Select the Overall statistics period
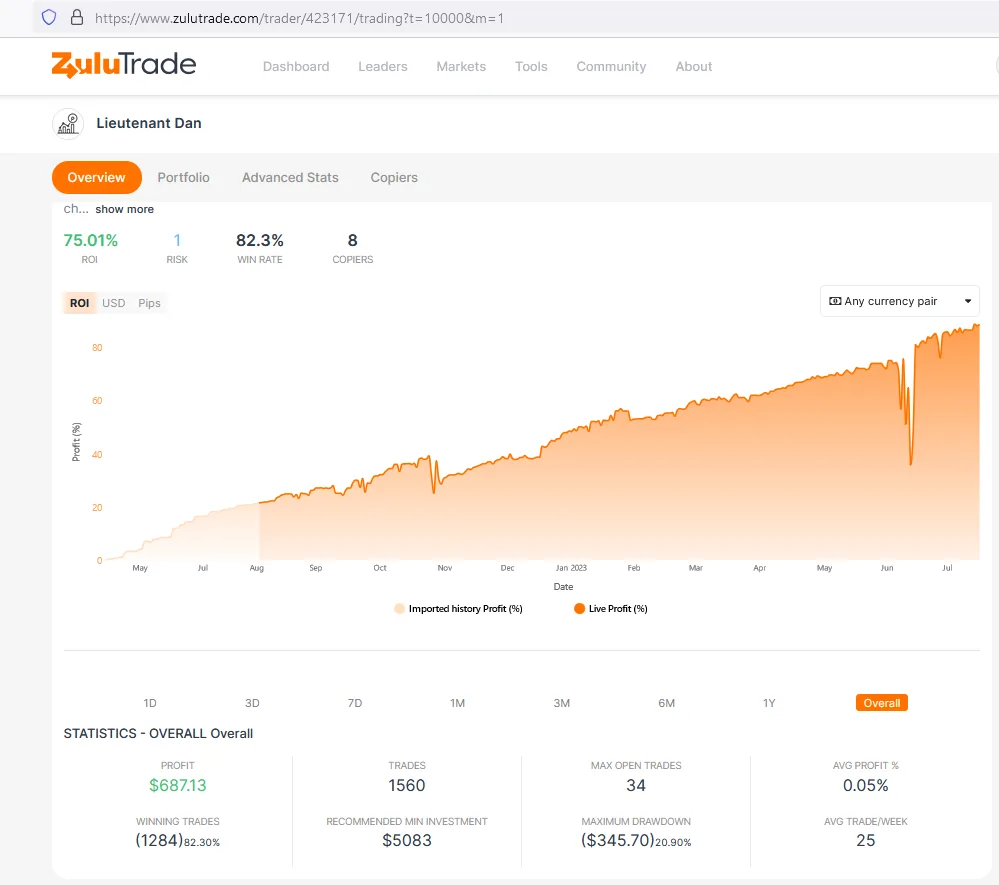The height and width of the screenshot is (885, 999). click(882, 703)
